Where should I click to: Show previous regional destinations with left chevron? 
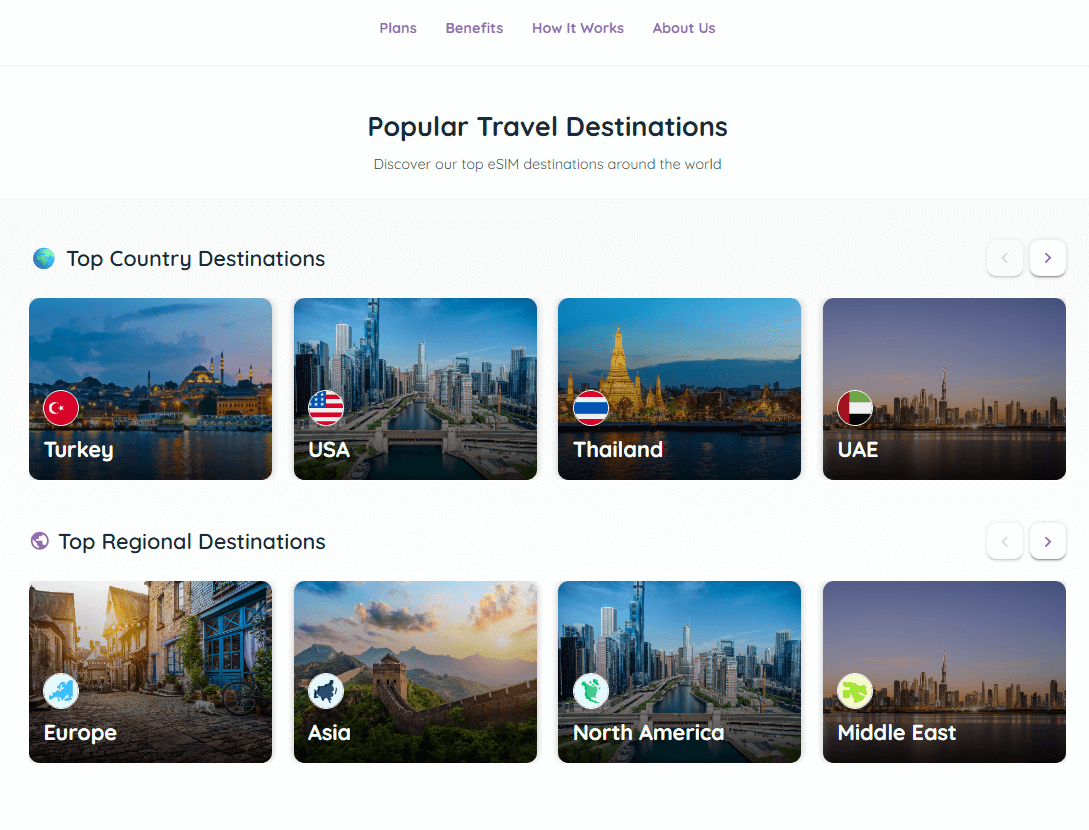(x=1004, y=541)
